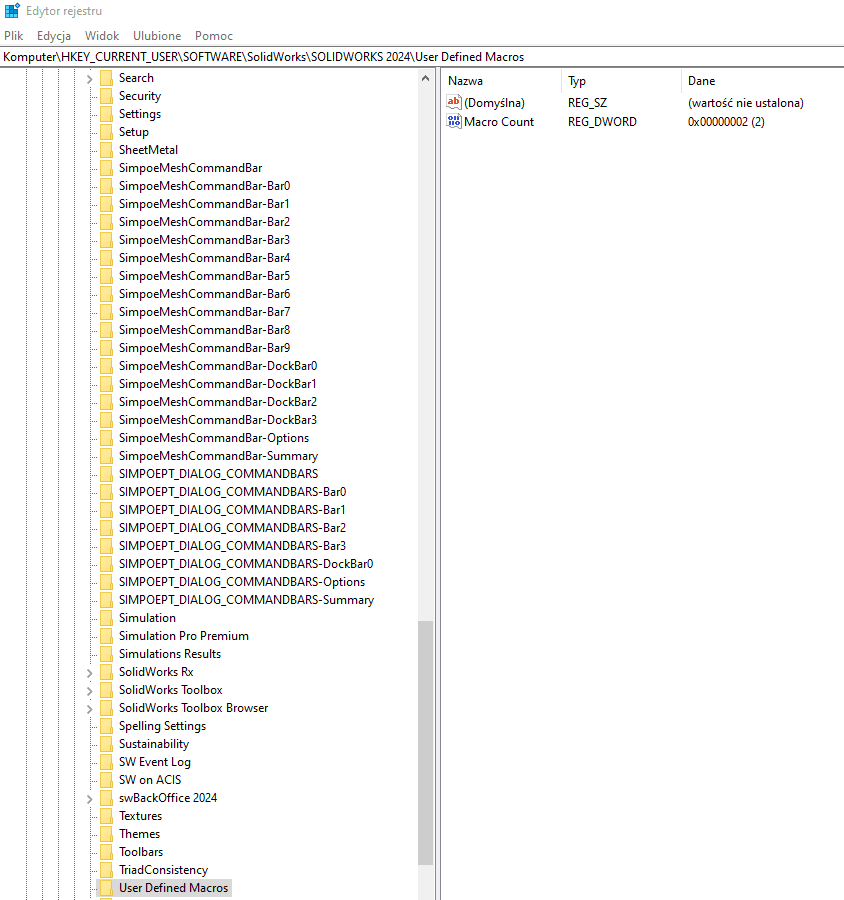Select the SIMPOEPT_DIALOG_COMMANDBARS-Bar3 key
844x900 pixels.
[233, 546]
